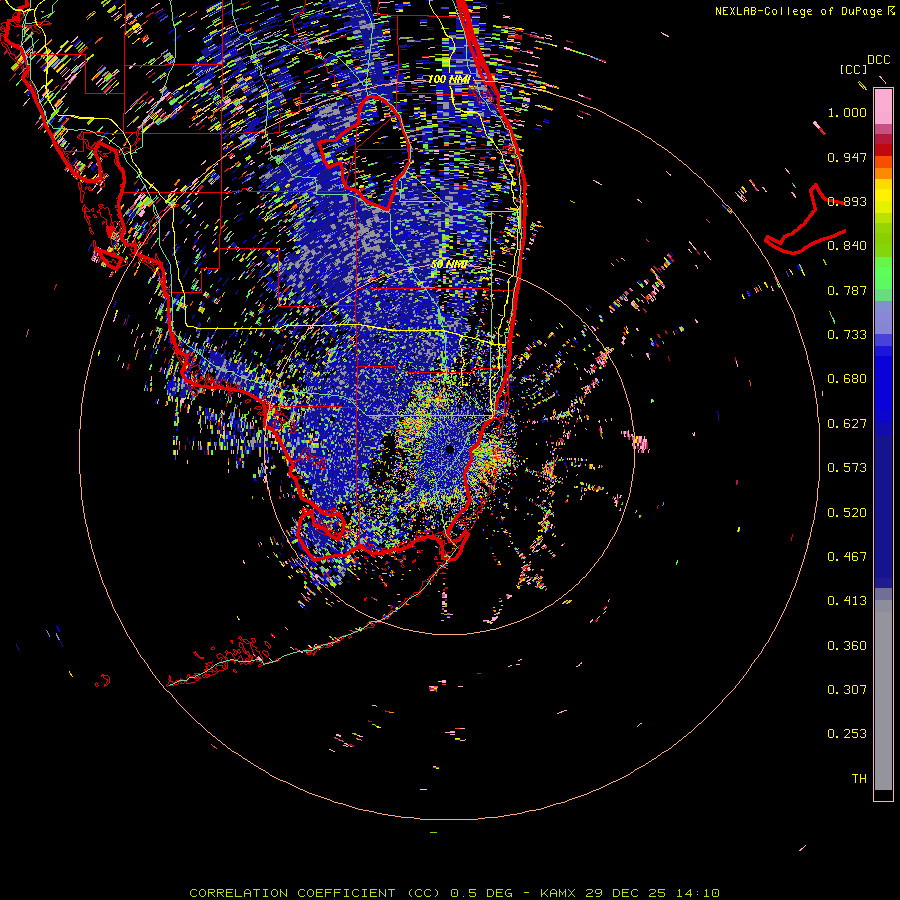Image resolution: width=900 pixels, height=900 pixels.
Task: Click the 0.840 legend value
Action: tap(847, 246)
